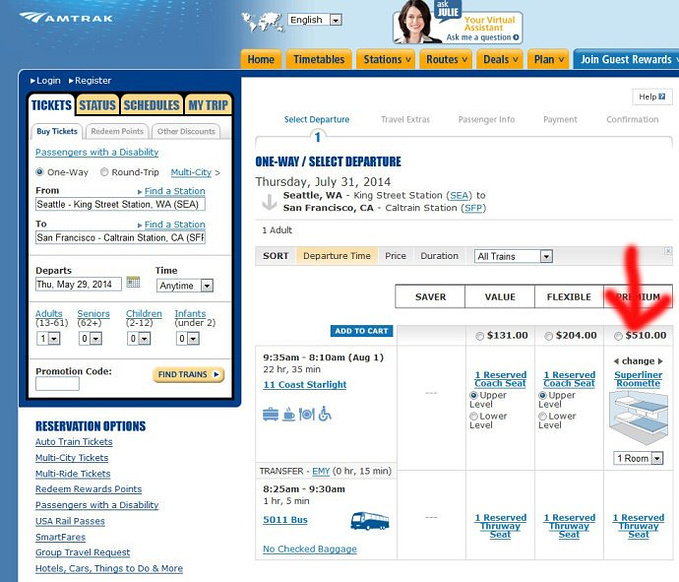Select the $204.00 Flexible fare
The width and height of the screenshot is (679, 582).
point(548,336)
